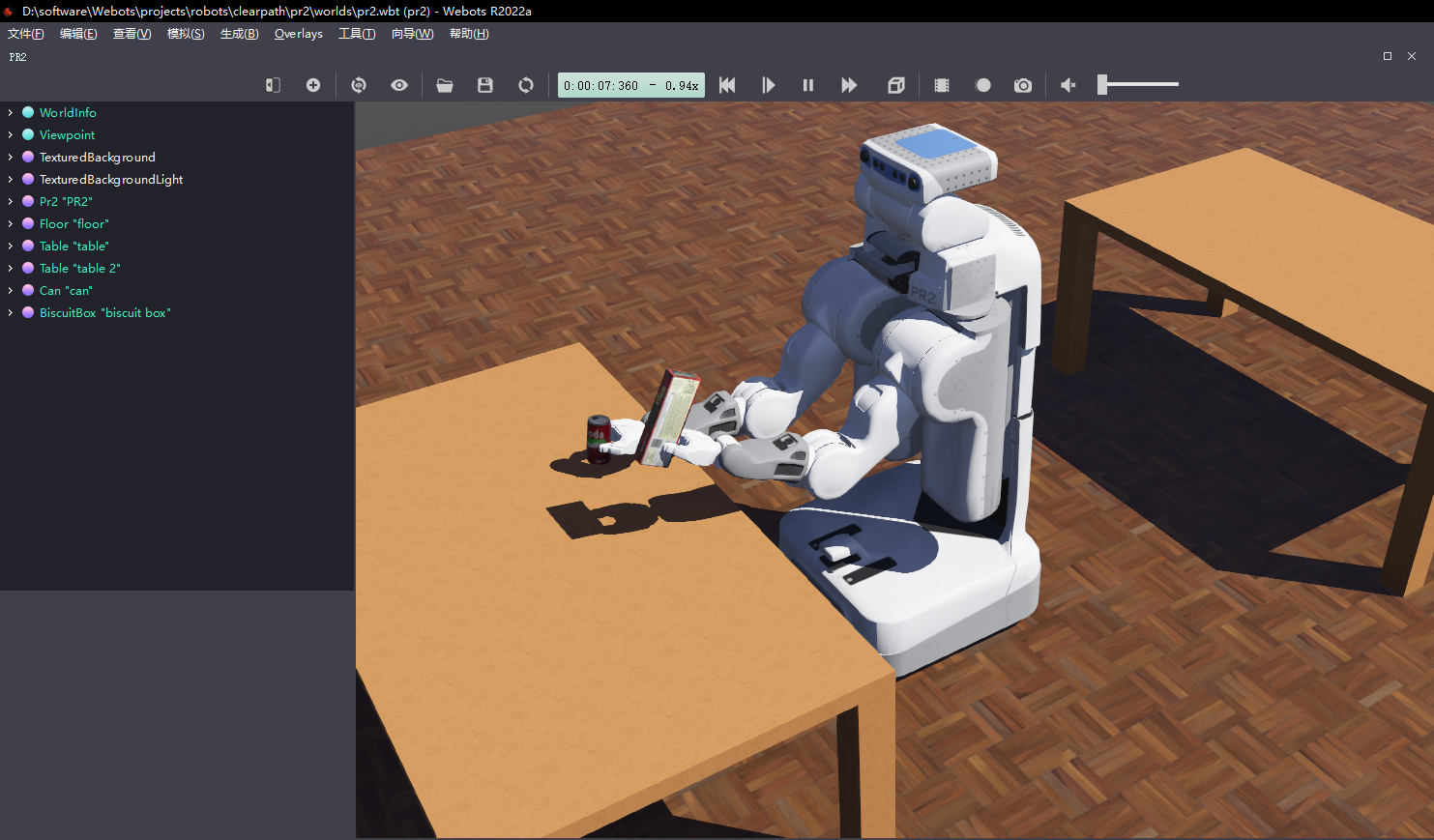Image resolution: width=1434 pixels, height=840 pixels.
Task: Expand the Pr2 "PR2" node
Action: pyautogui.click(x=11, y=201)
